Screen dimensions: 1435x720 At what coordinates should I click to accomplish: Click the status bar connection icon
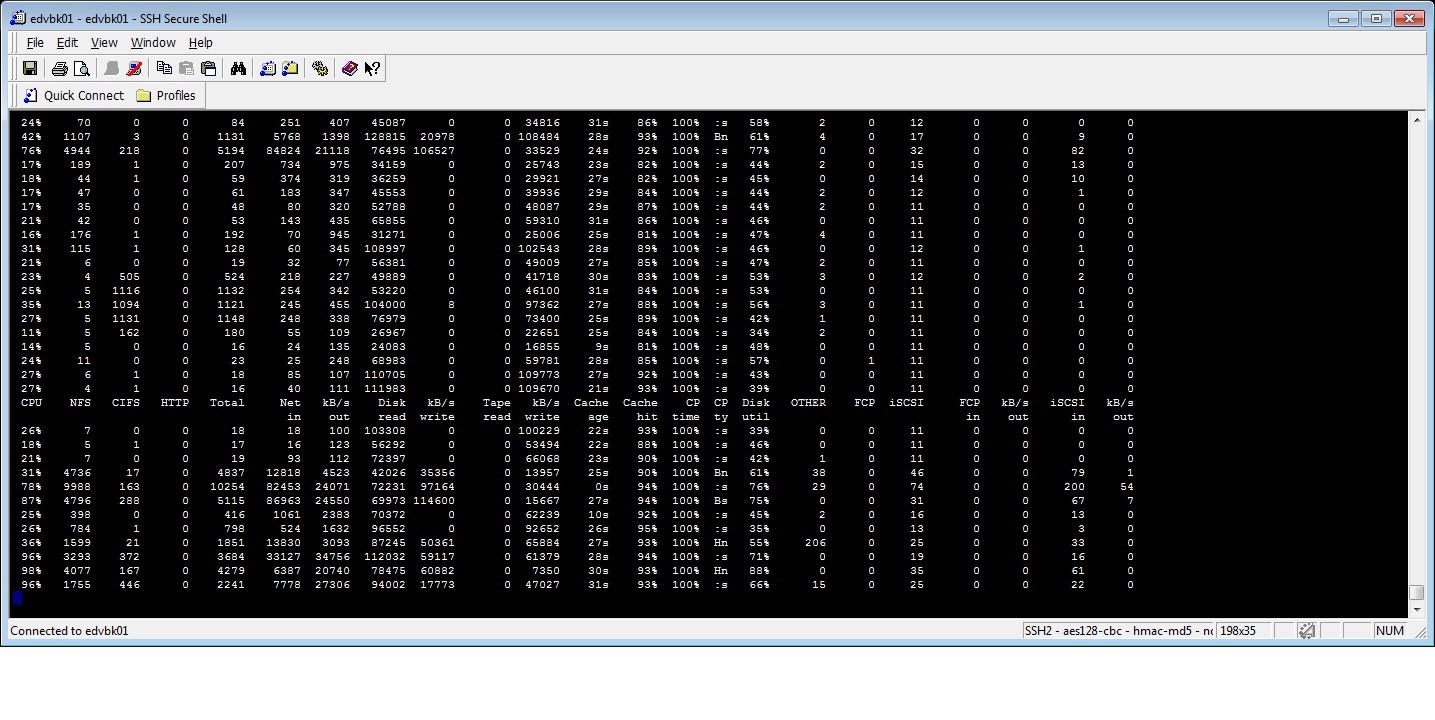(1306, 631)
